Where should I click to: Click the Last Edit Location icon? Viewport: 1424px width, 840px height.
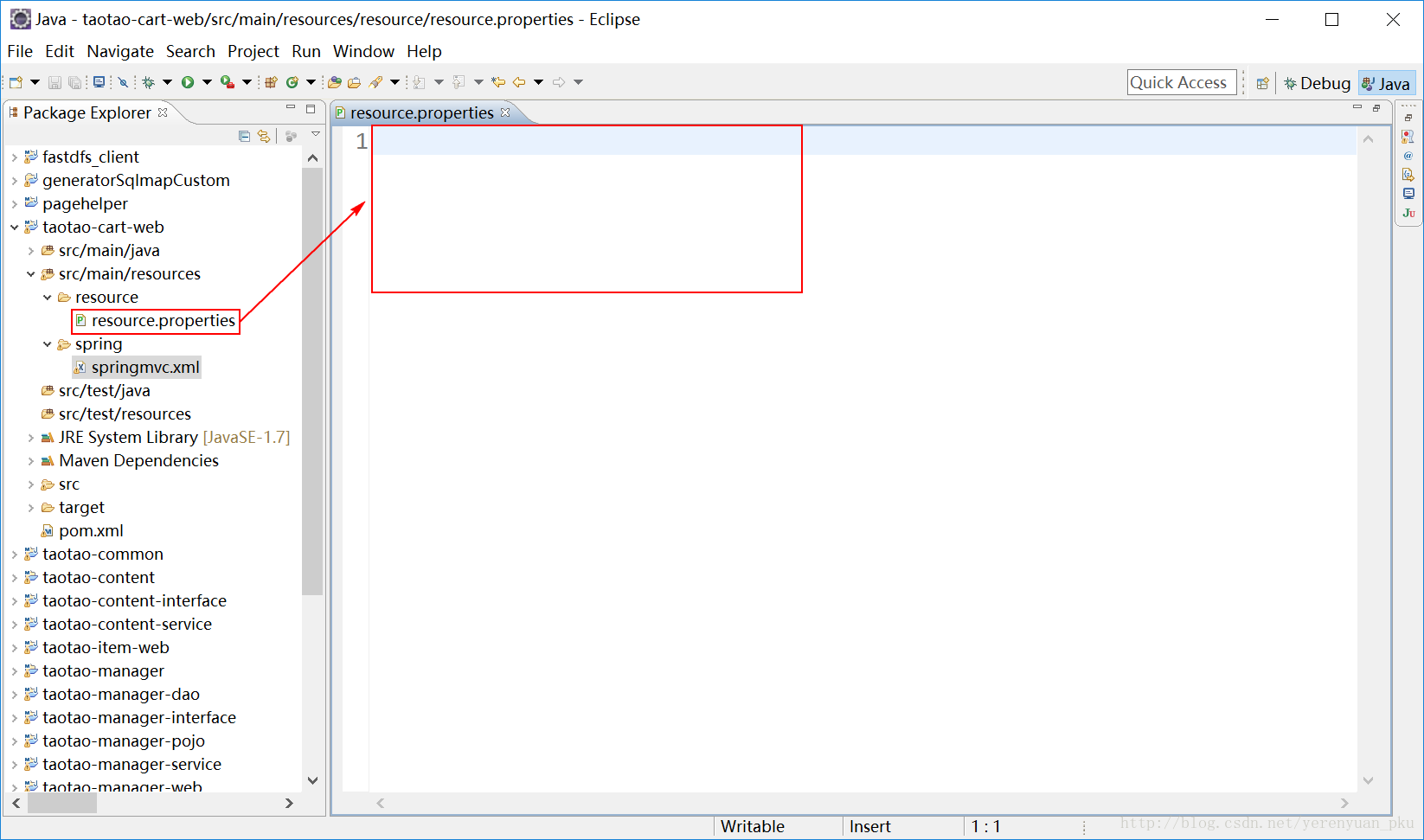click(x=498, y=82)
